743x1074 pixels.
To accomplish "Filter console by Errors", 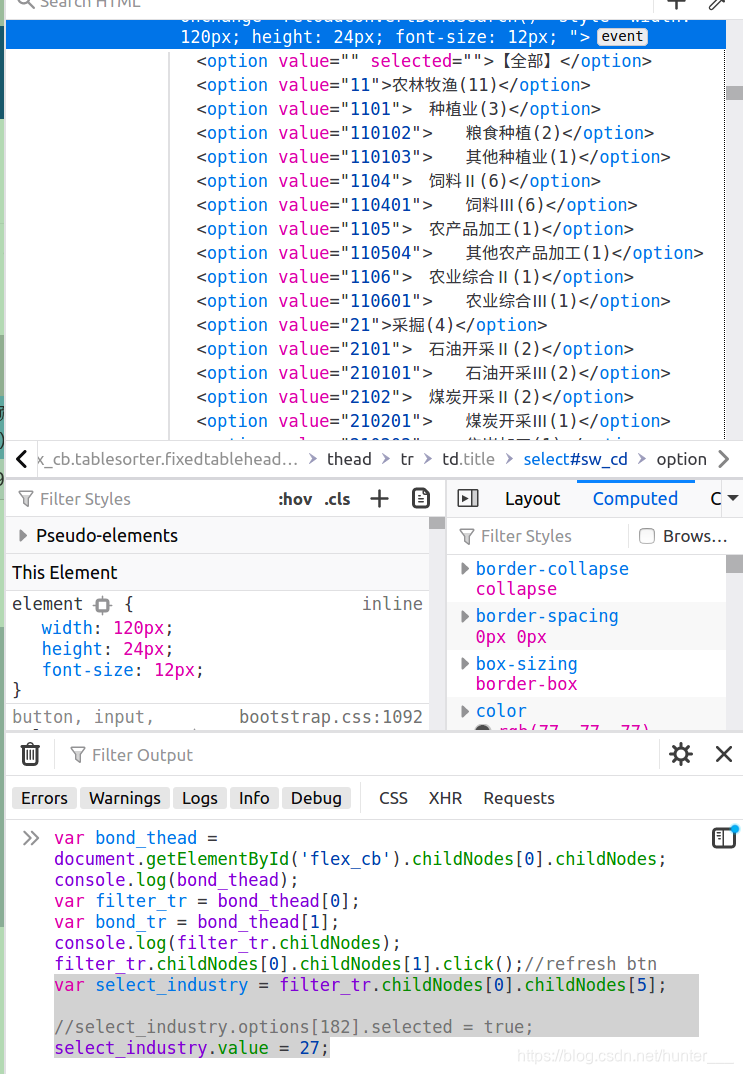I will pos(43,798).
